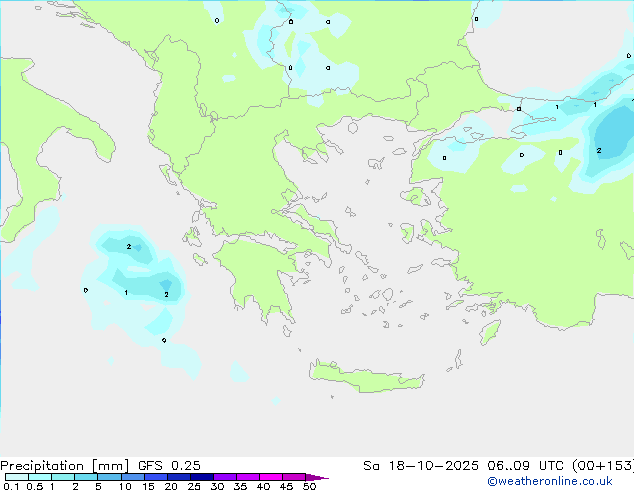This screenshot has height=490, width=634.
Task: Click the '25' legend scale label
Action: [194, 486]
